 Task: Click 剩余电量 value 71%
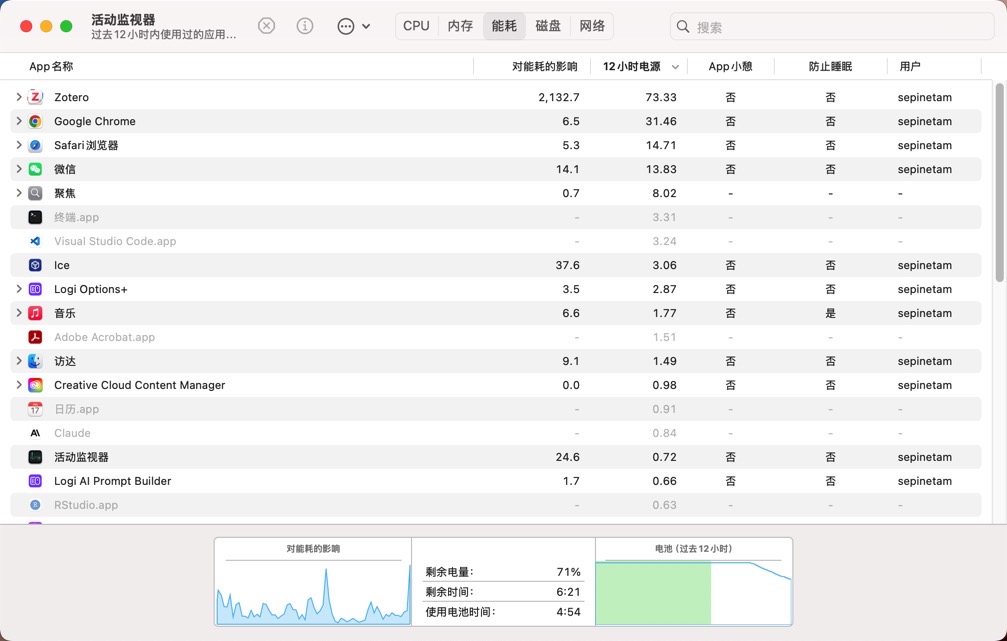coord(568,572)
